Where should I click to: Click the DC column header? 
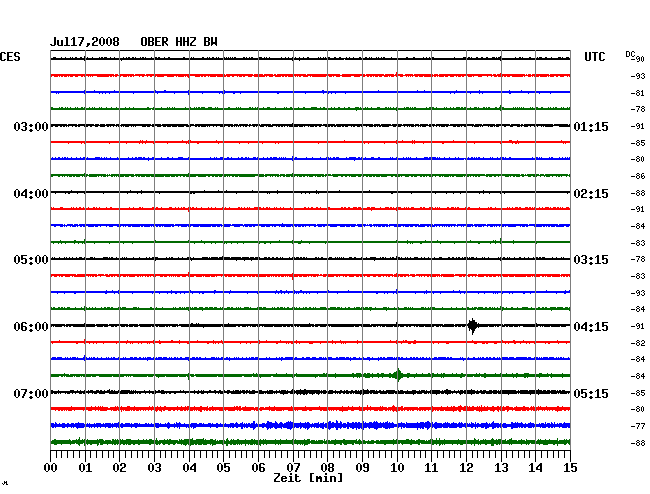(630, 54)
